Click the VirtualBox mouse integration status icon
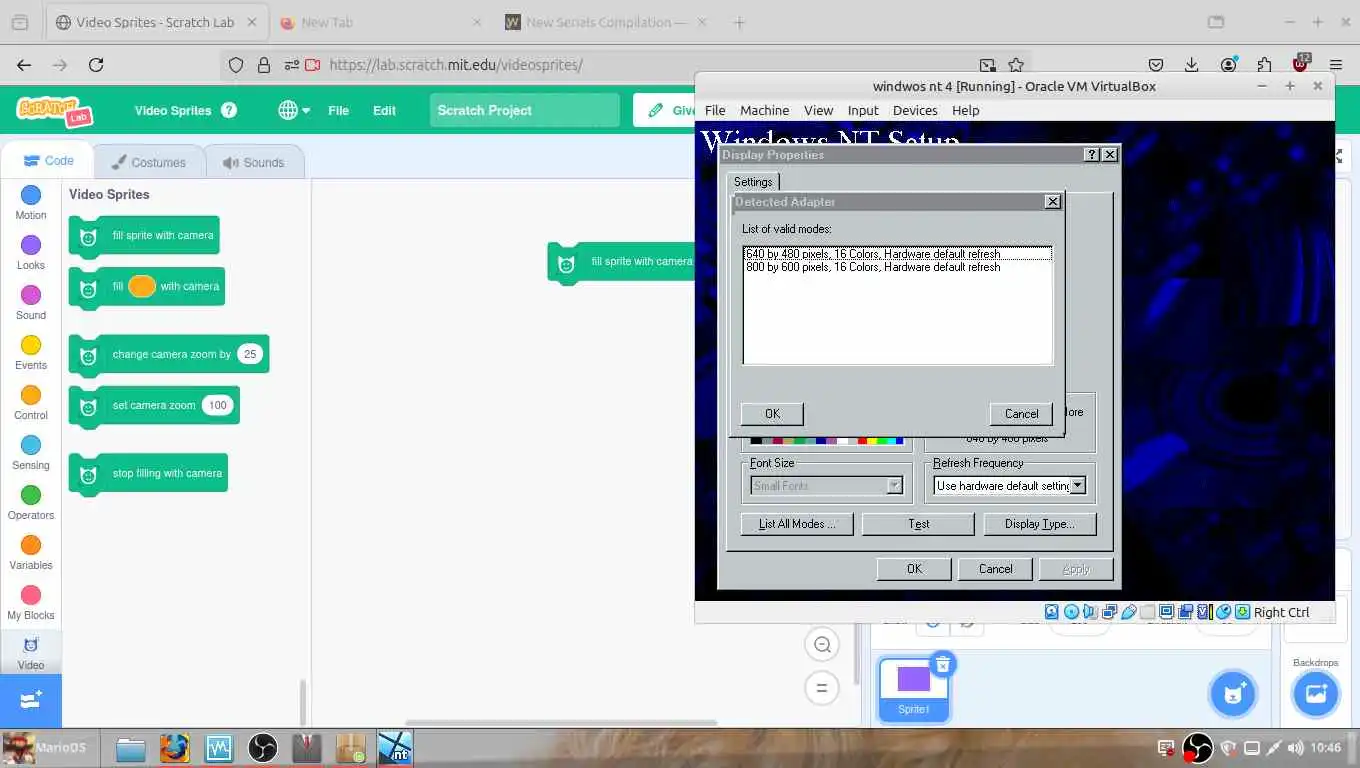The height and width of the screenshot is (768, 1360). coord(1224,612)
